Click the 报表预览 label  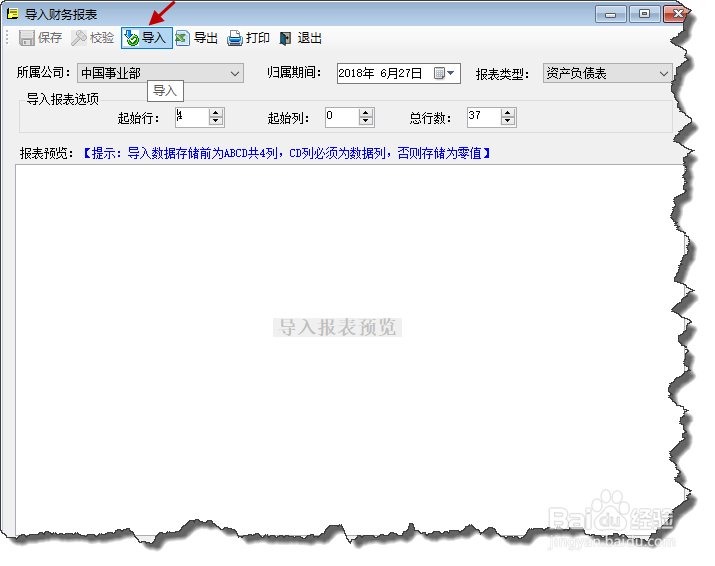point(47,153)
